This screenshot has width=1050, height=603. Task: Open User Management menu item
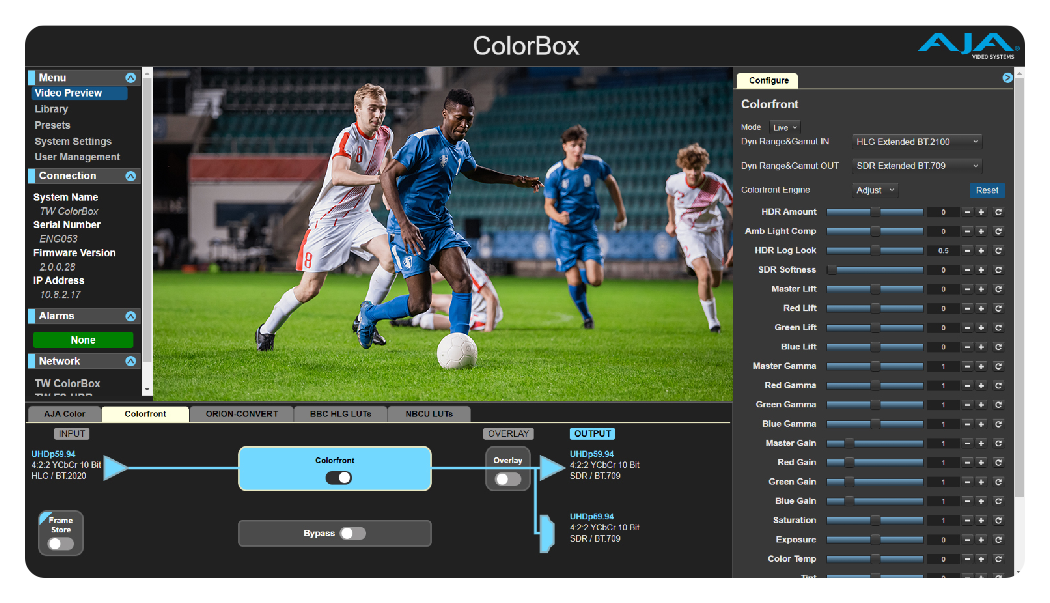coord(77,157)
